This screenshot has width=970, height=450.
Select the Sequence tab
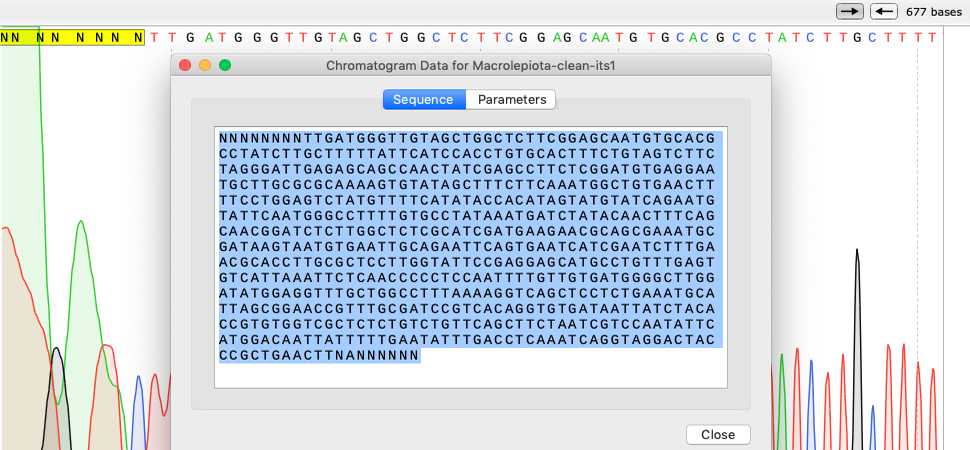point(425,100)
